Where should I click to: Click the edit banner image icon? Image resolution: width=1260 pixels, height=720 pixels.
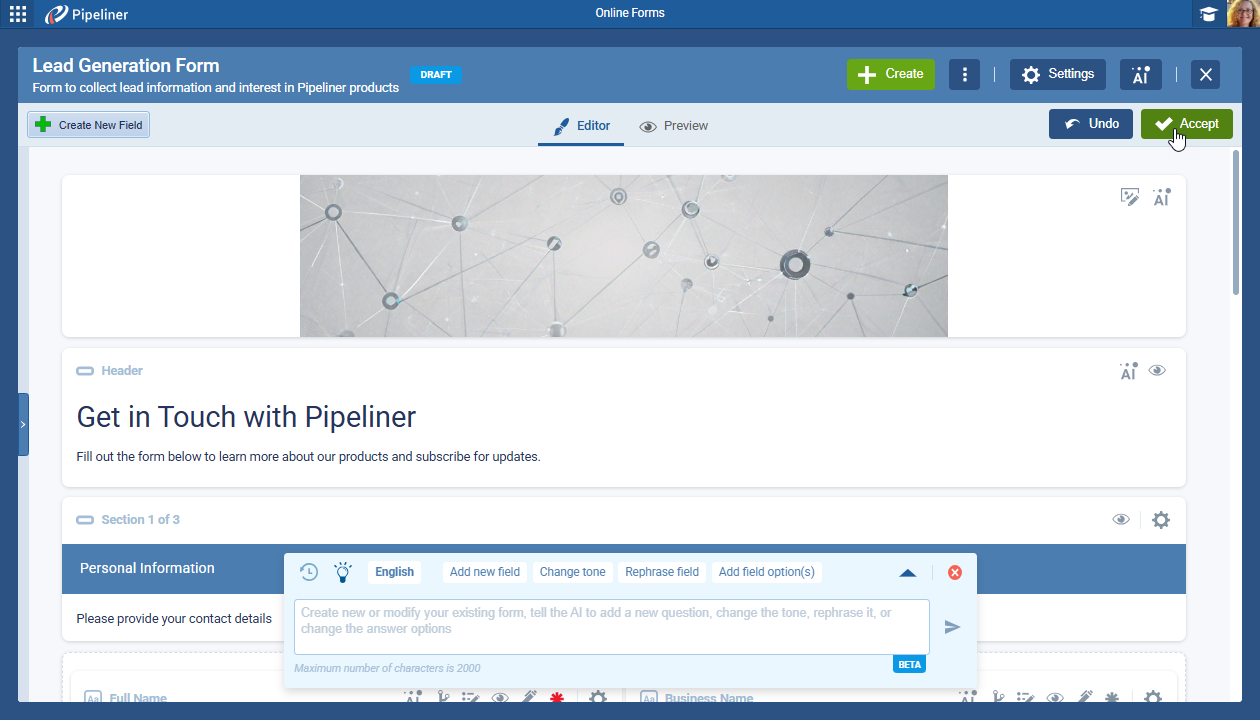1129,197
